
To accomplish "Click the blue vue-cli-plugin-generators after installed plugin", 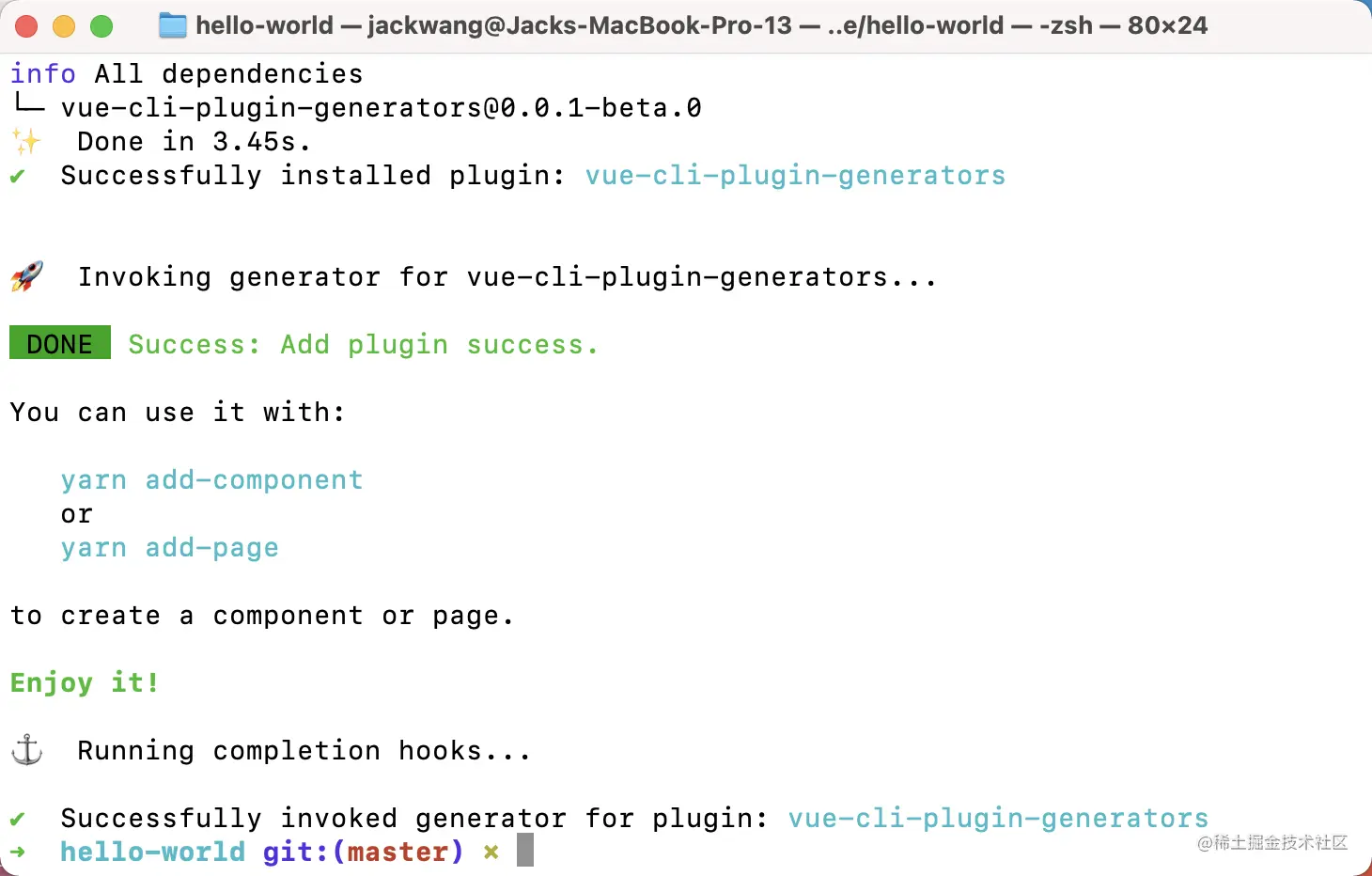I will (x=795, y=176).
